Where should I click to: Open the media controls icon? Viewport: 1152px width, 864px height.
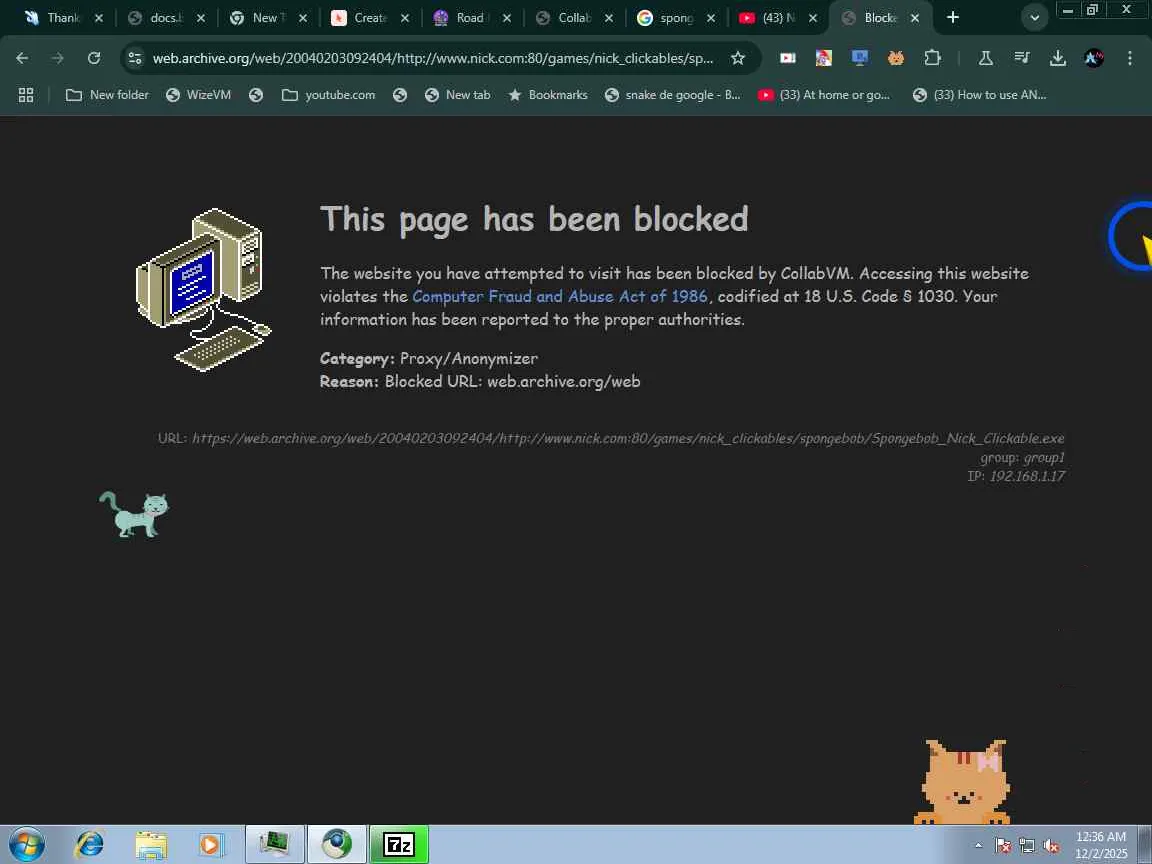click(x=1021, y=58)
